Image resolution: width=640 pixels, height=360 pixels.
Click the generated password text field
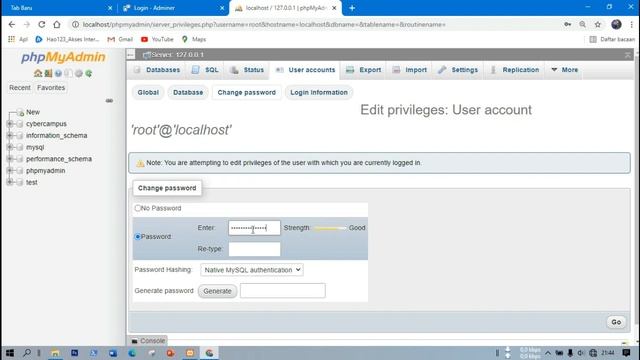[282, 291]
